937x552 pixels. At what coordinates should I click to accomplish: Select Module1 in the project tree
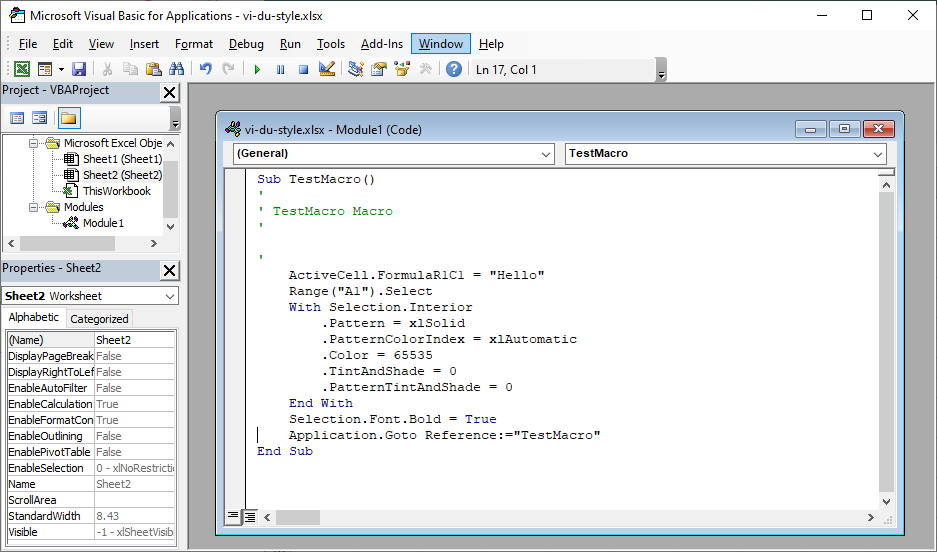[103, 223]
